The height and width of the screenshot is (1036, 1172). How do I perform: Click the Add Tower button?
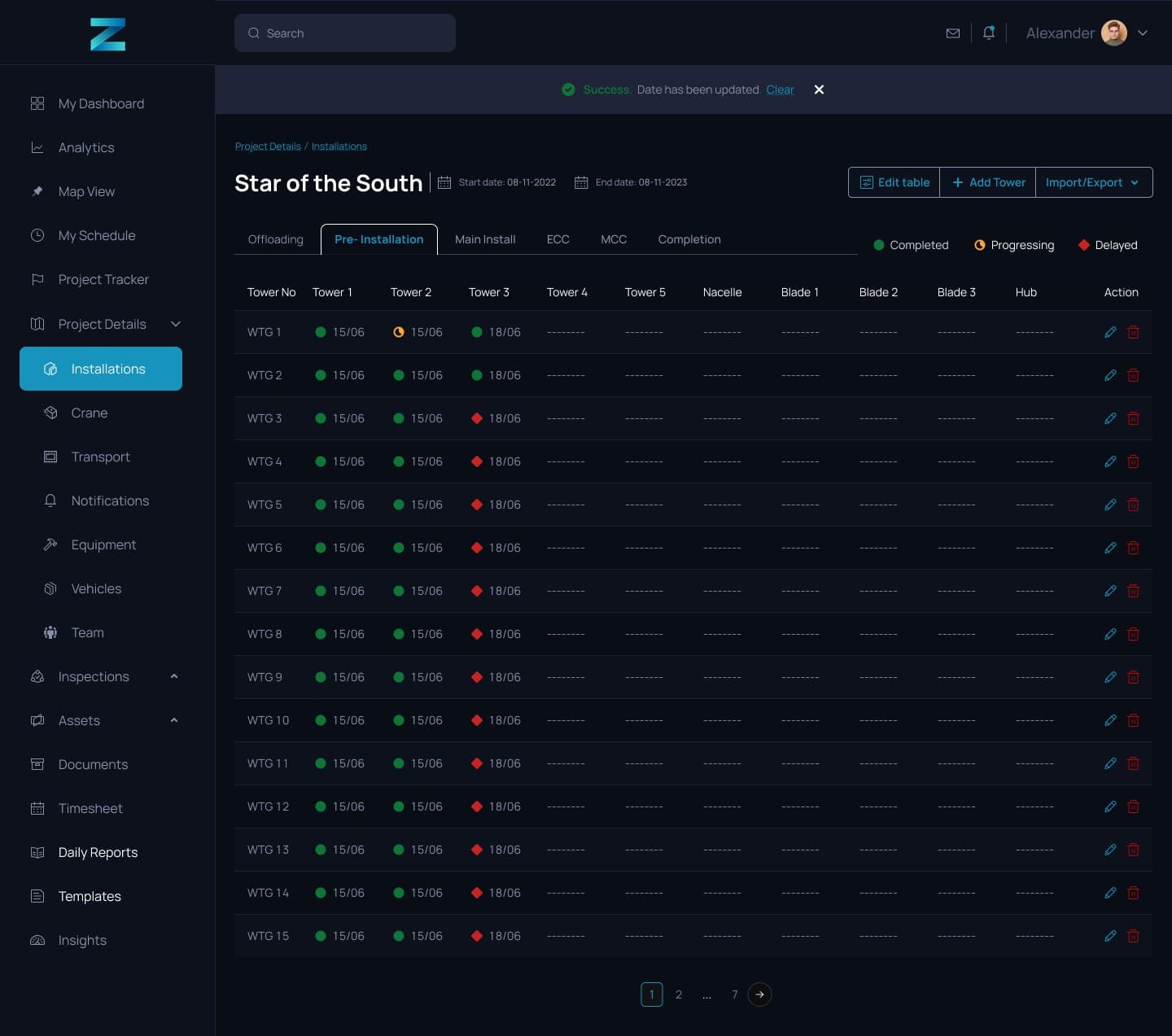988,182
